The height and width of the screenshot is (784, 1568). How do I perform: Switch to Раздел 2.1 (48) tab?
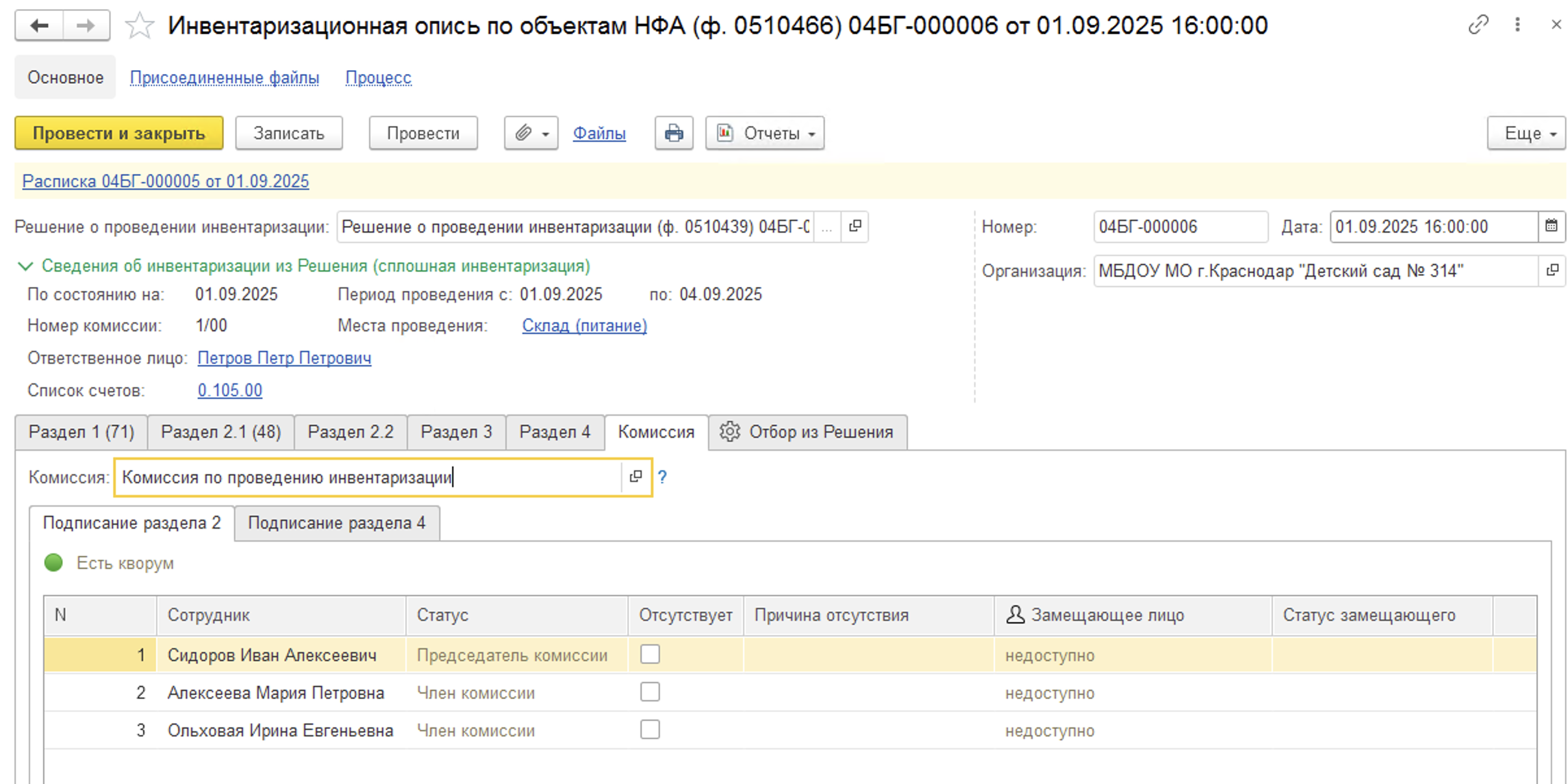(x=221, y=432)
